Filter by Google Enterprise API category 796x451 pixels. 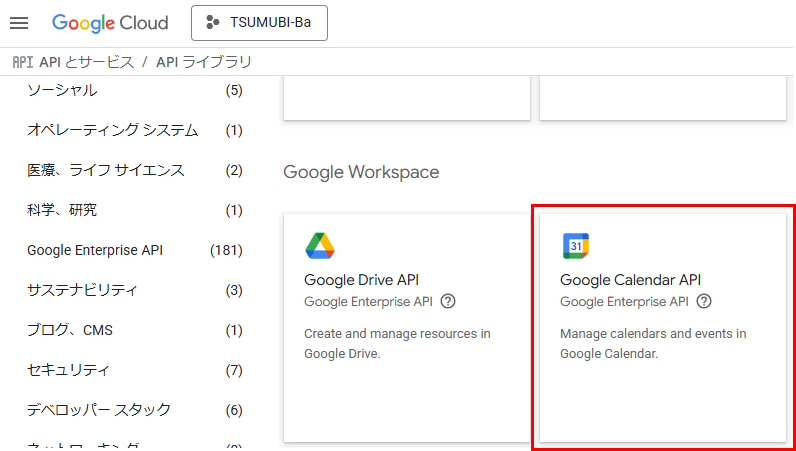[95, 250]
